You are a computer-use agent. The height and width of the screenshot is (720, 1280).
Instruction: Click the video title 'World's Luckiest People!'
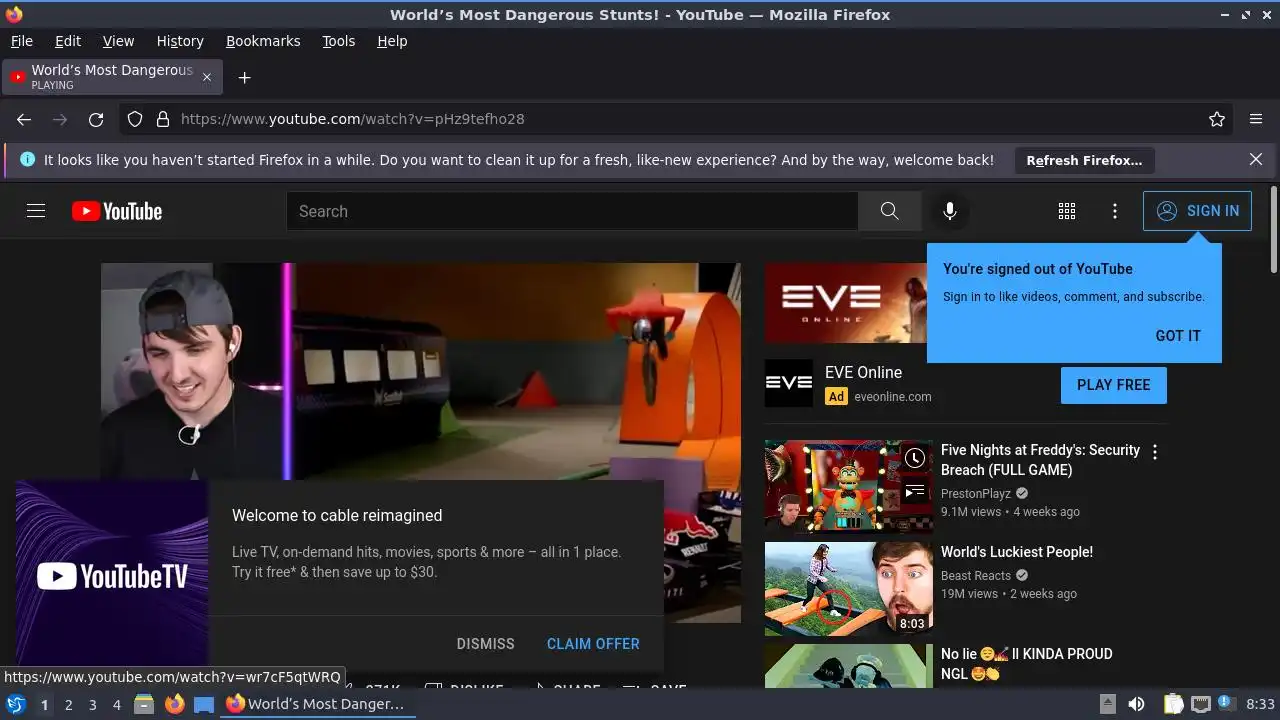tap(1017, 552)
